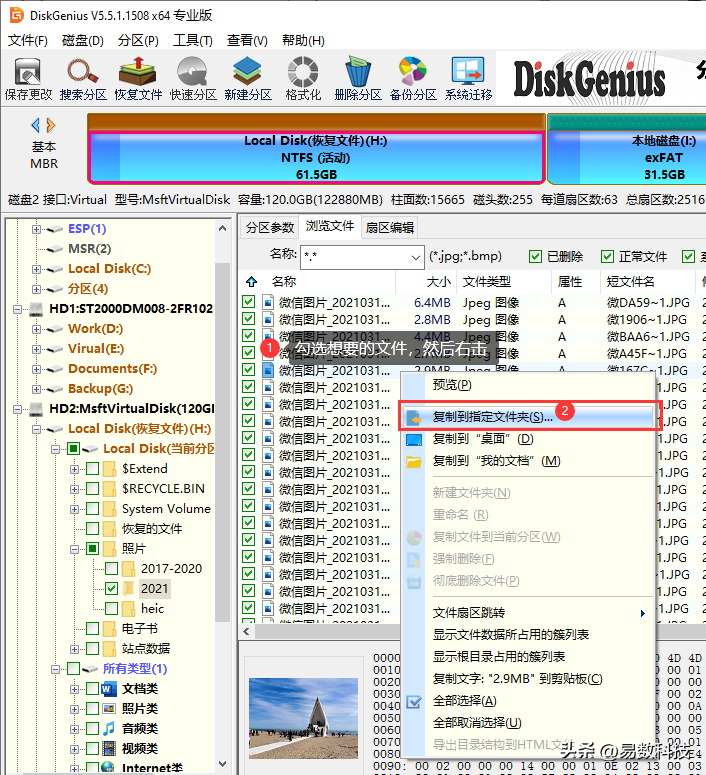Toggle the 已删除 deleted files checkbox
Screen dimensions: 706x775
(535, 257)
